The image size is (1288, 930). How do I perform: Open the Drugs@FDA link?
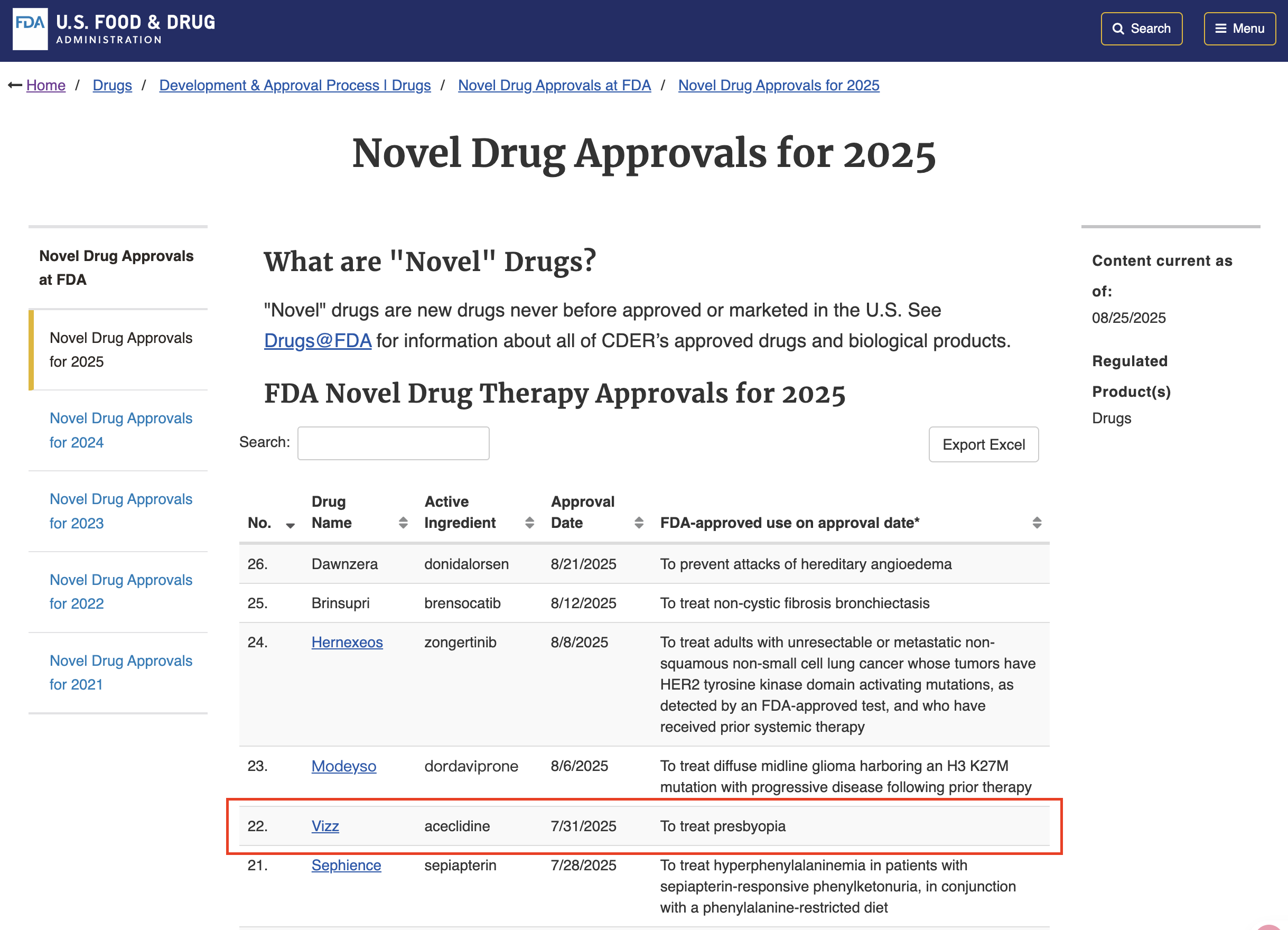coord(318,341)
